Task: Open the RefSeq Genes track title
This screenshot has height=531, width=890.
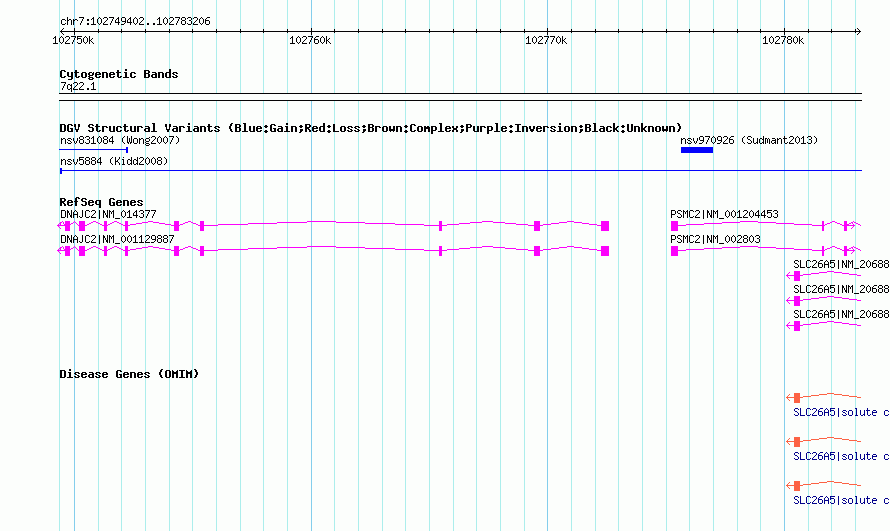Action: (x=101, y=202)
